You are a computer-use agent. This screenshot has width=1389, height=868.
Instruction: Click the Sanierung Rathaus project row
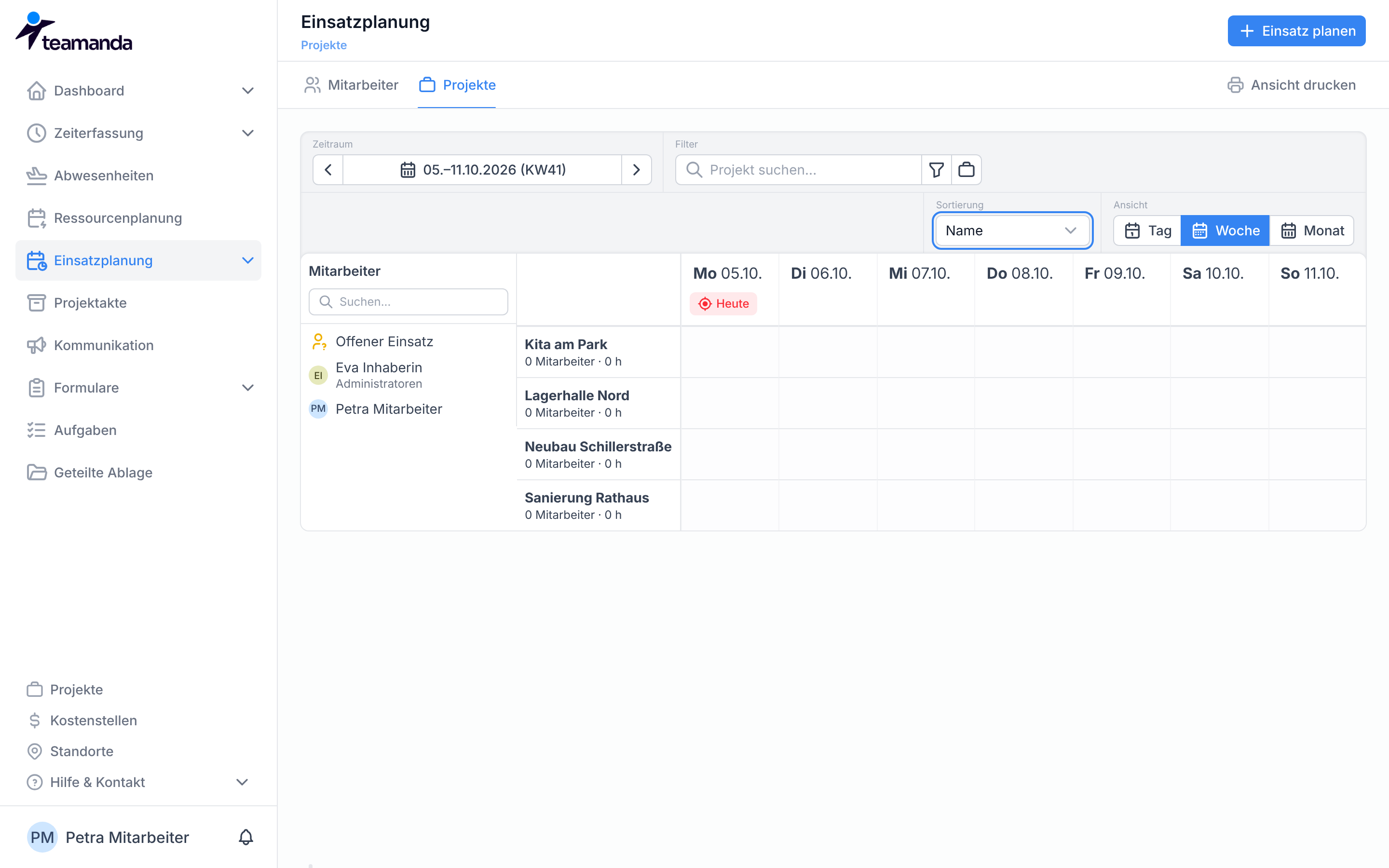(598, 506)
